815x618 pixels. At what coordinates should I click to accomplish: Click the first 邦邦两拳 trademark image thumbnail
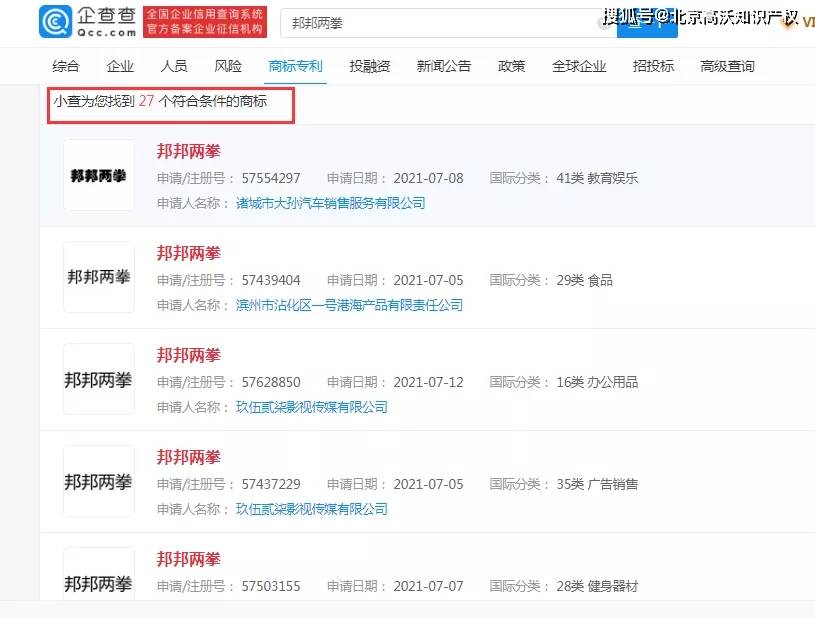pos(98,176)
